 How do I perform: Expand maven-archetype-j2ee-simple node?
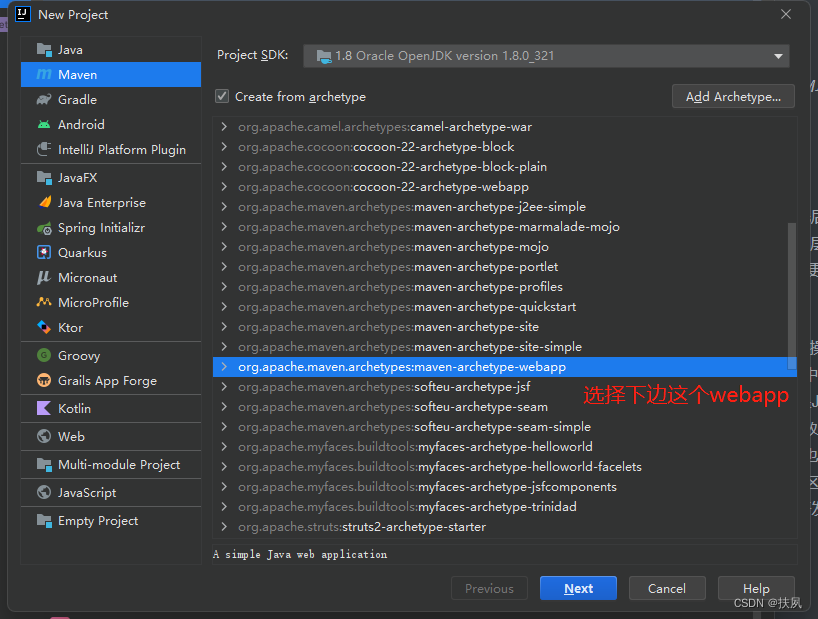(x=224, y=207)
